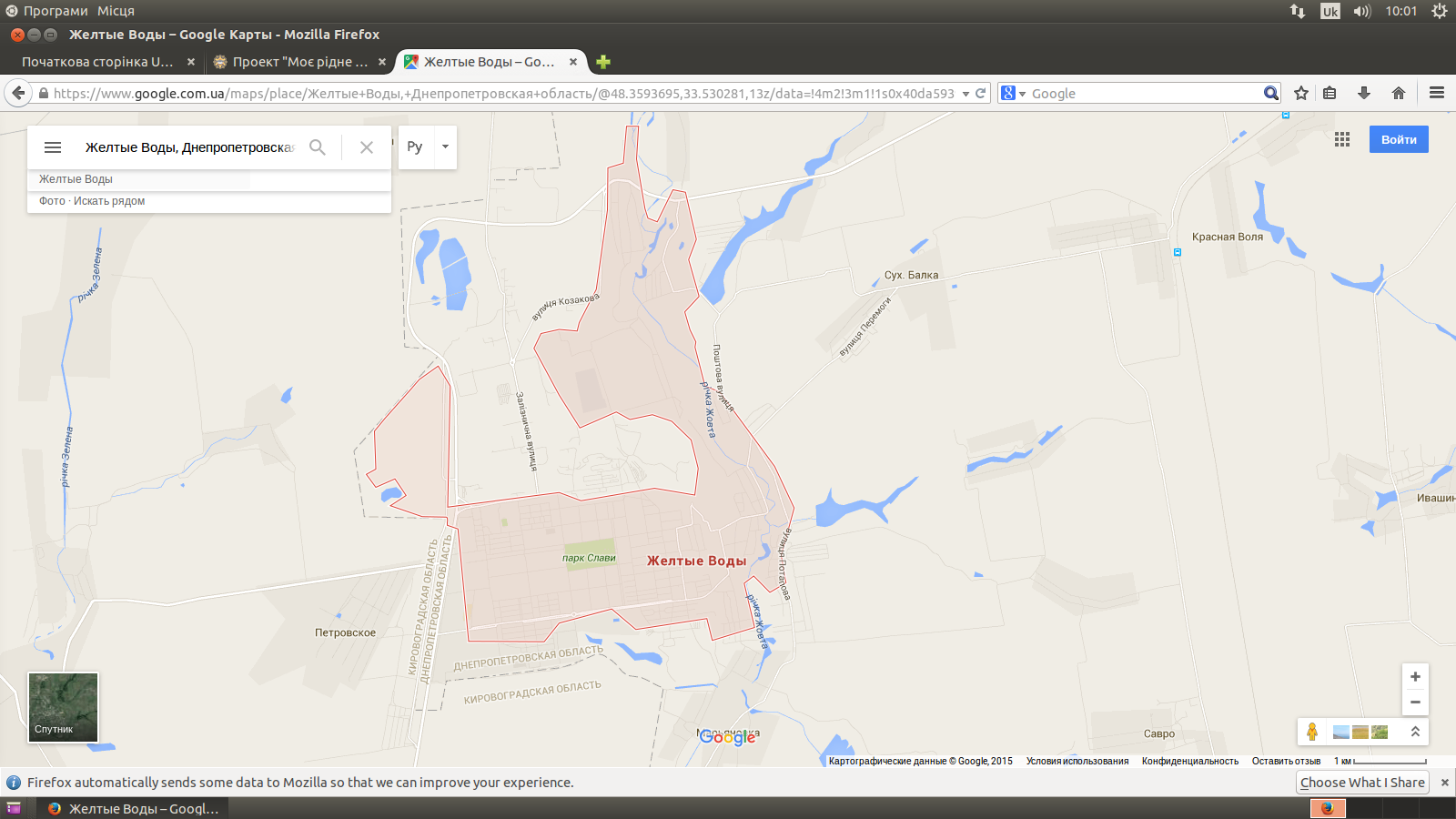The height and width of the screenshot is (819, 1456).
Task: Open Firefox downloads arrow
Action: coord(1363,93)
